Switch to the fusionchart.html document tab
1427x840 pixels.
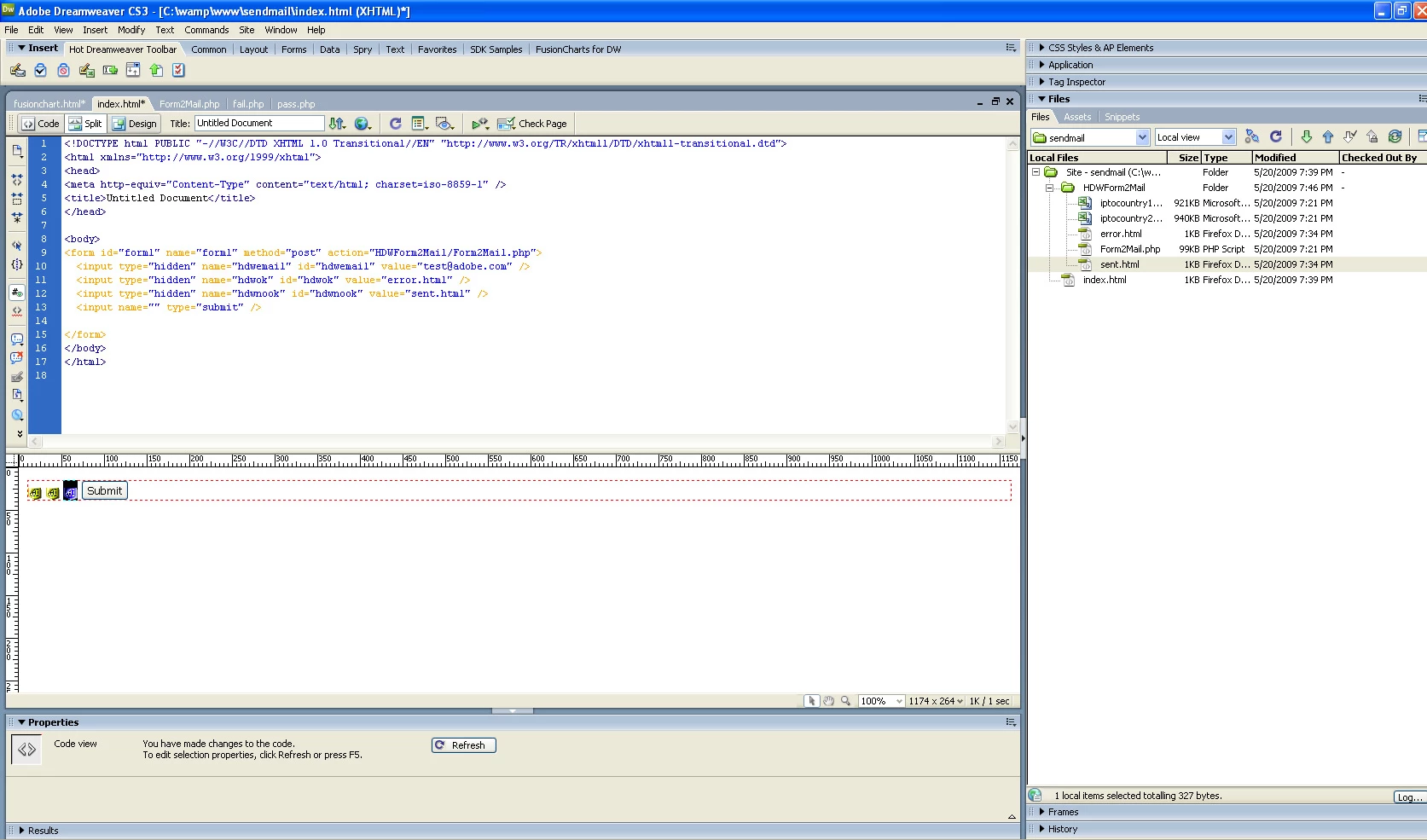(49, 104)
